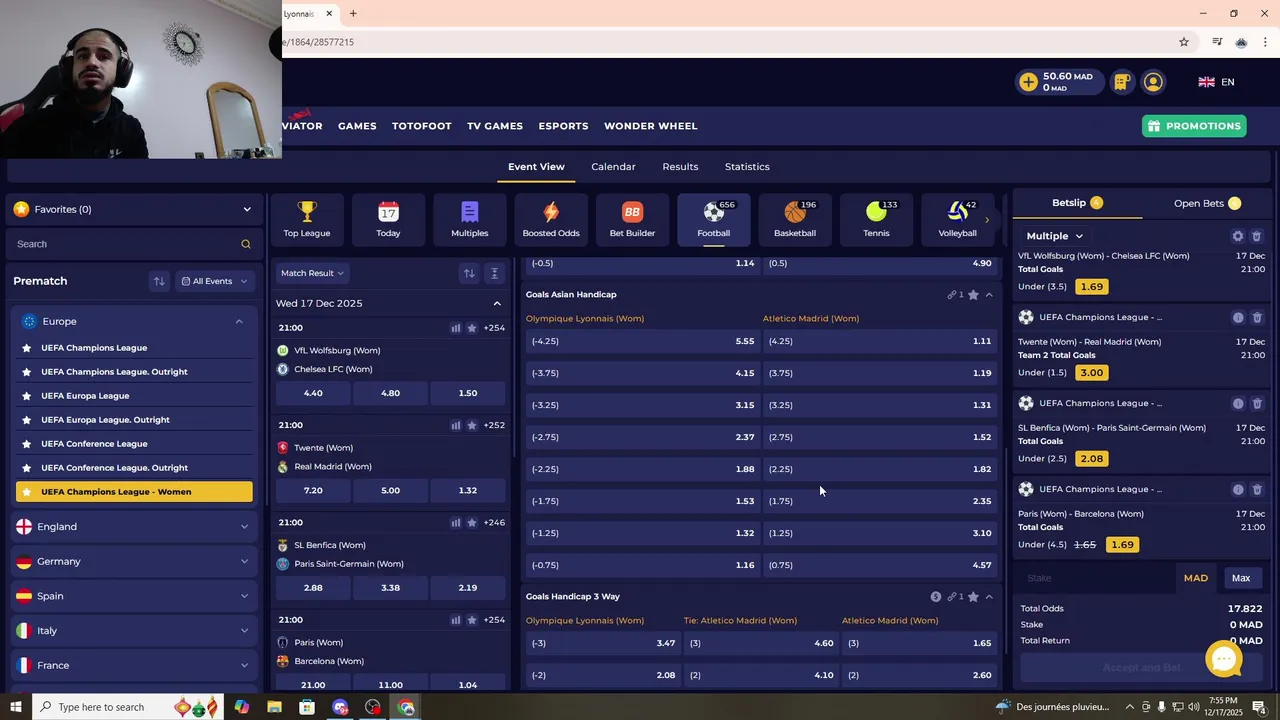Favorite the Wolfsburg vs Chelsea match star
Screen dimensions: 1280x720
[x=472, y=328]
